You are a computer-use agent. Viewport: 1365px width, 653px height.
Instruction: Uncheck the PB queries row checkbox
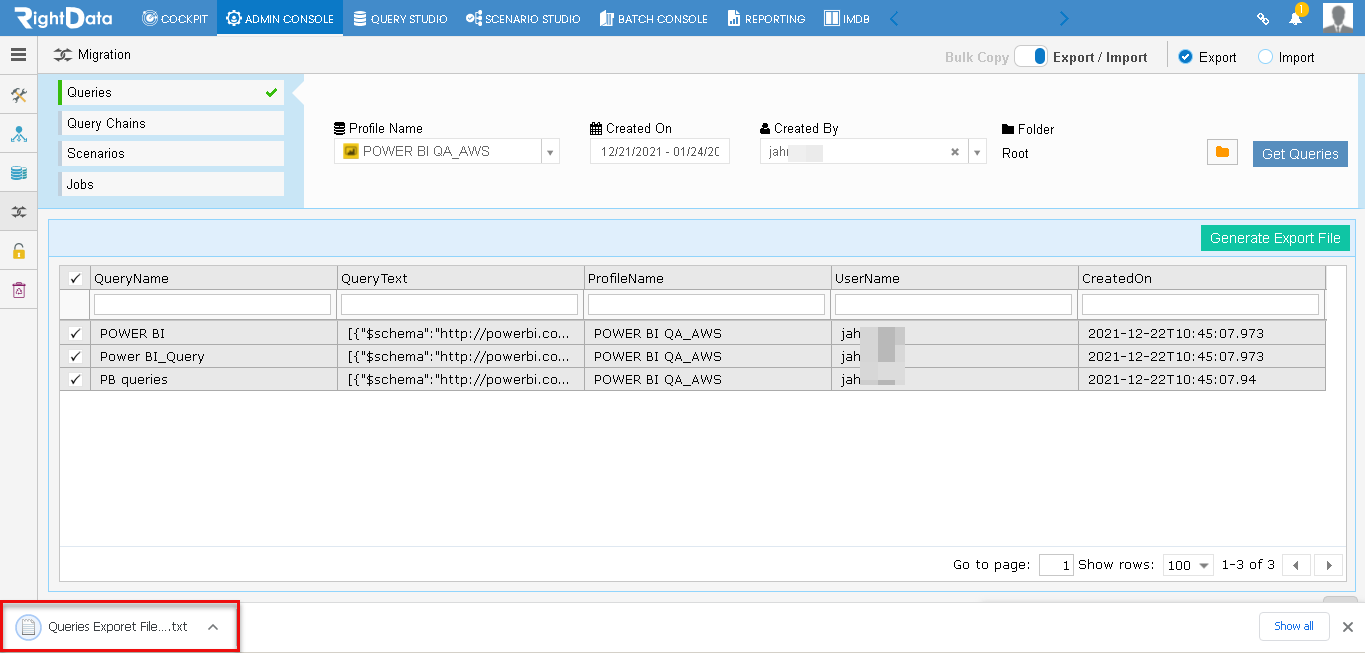[x=75, y=379]
